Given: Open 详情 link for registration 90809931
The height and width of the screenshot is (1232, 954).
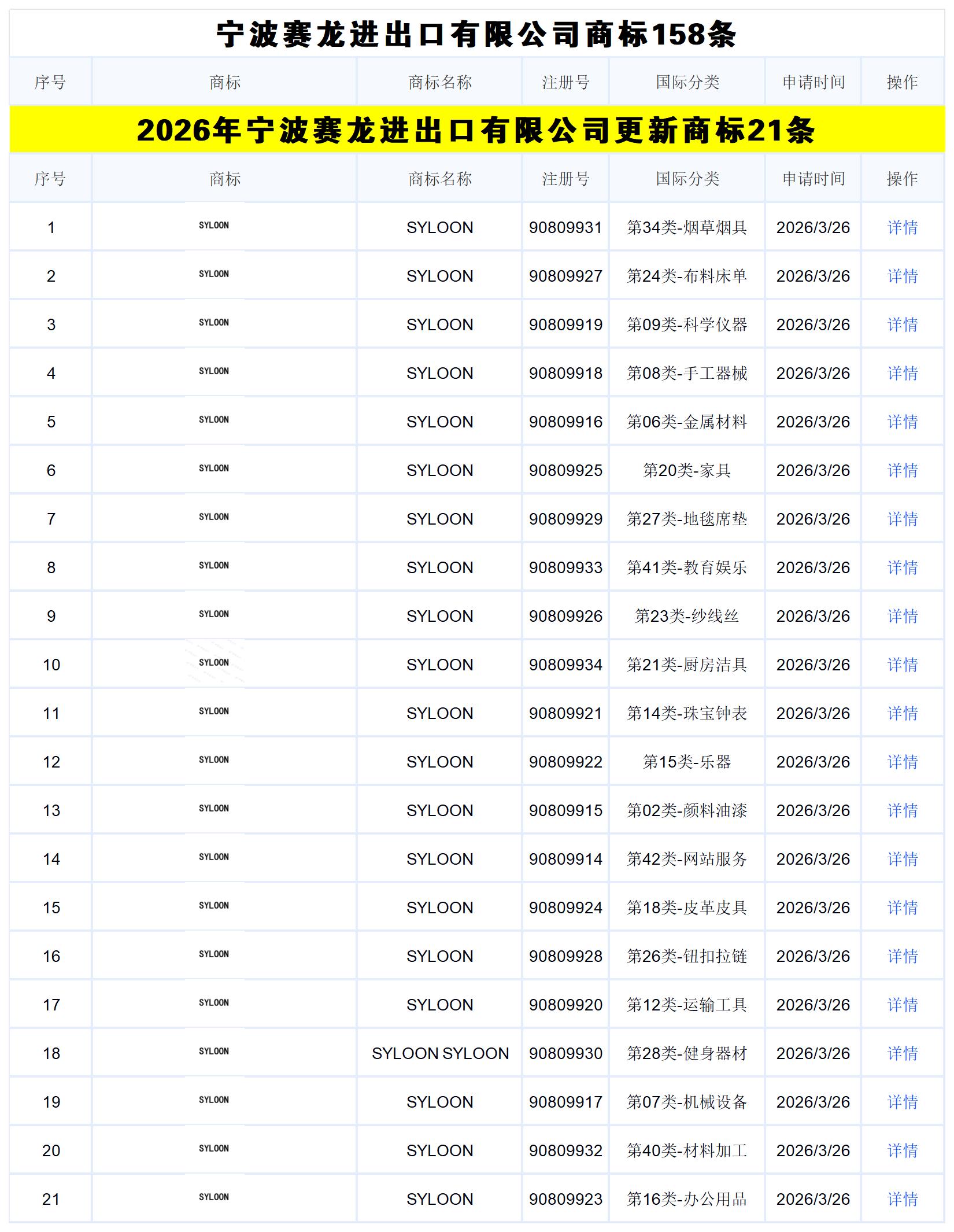Looking at the screenshot, I should (x=902, y=227).
